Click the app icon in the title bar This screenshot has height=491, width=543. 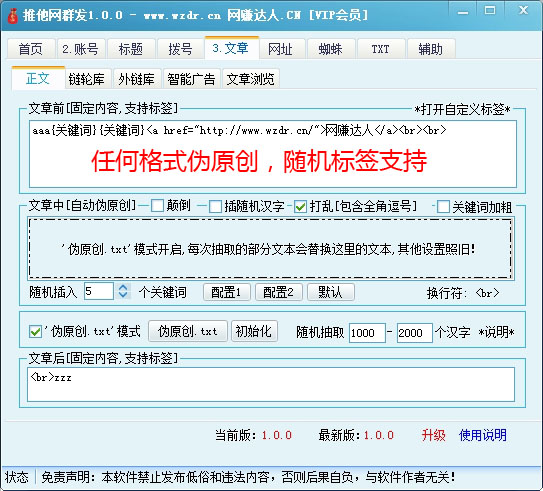(x=12, y=16)
